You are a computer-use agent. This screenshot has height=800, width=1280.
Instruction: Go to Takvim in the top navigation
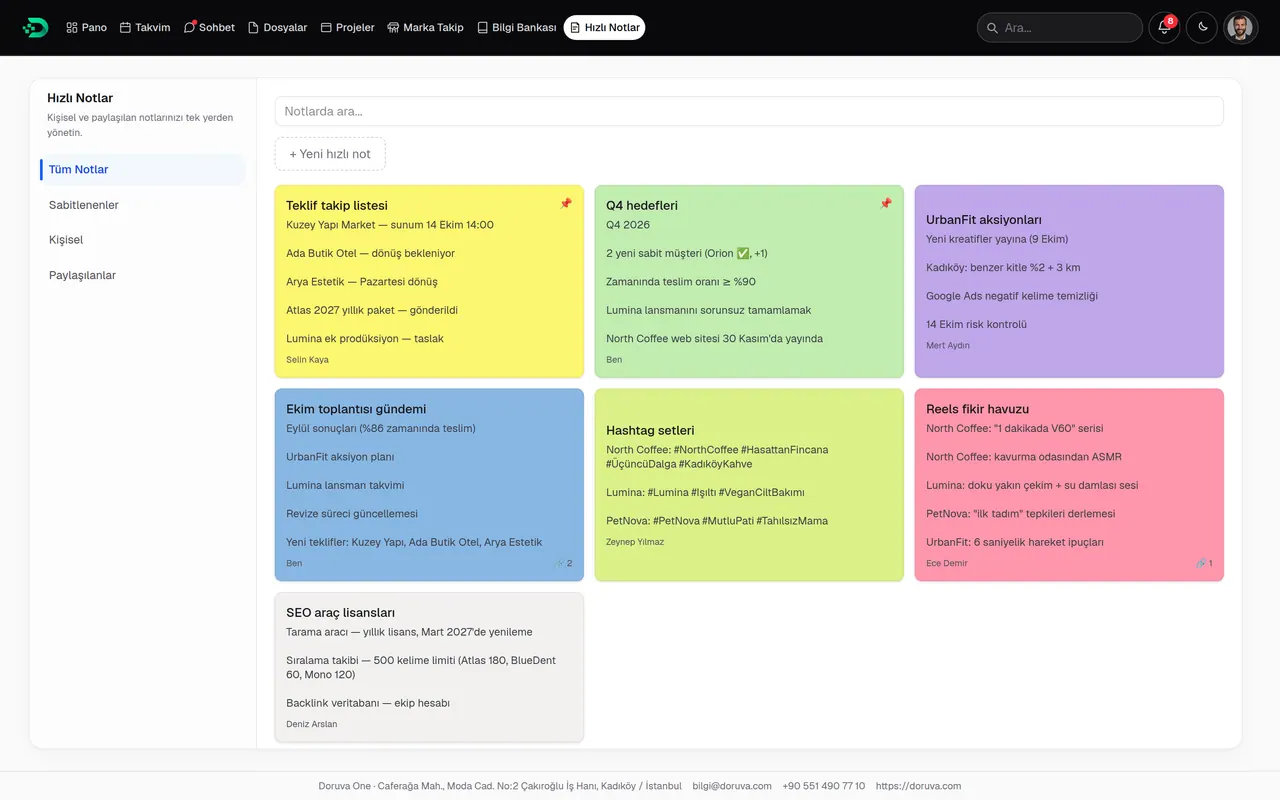tap(145, 27)
